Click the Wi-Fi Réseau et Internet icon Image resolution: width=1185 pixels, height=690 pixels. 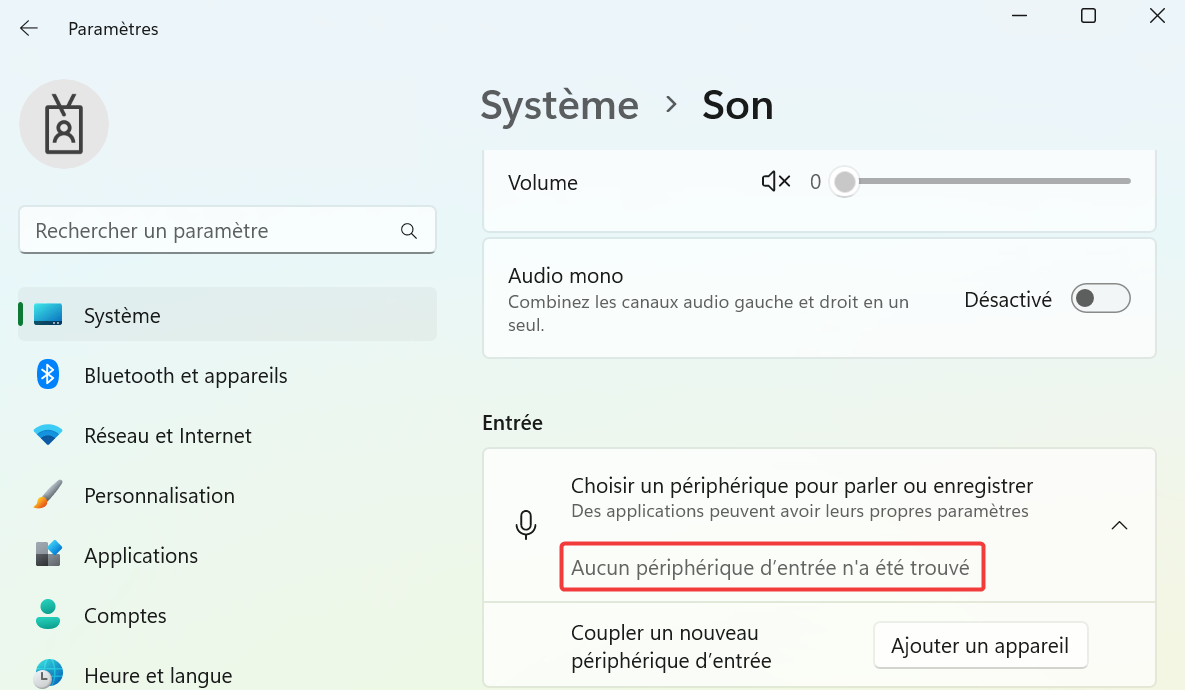pyautogui.click(x=48, y=435)
